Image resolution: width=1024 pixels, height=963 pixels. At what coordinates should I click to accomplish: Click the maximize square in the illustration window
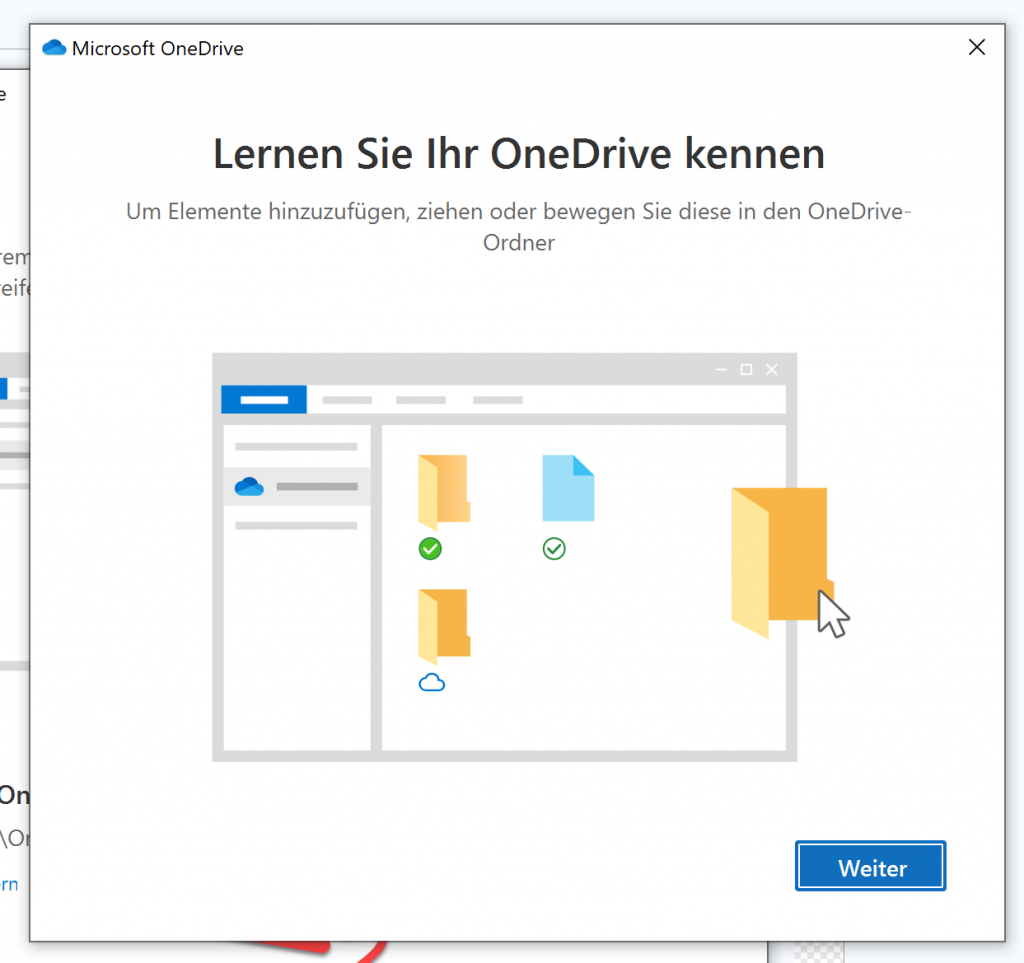746,369
